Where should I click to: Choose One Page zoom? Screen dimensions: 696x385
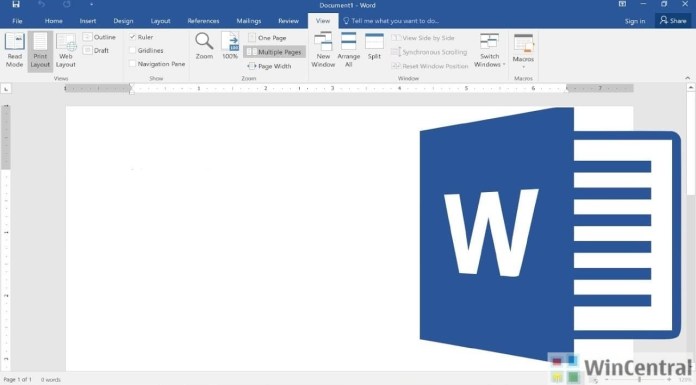click(267, 38)
